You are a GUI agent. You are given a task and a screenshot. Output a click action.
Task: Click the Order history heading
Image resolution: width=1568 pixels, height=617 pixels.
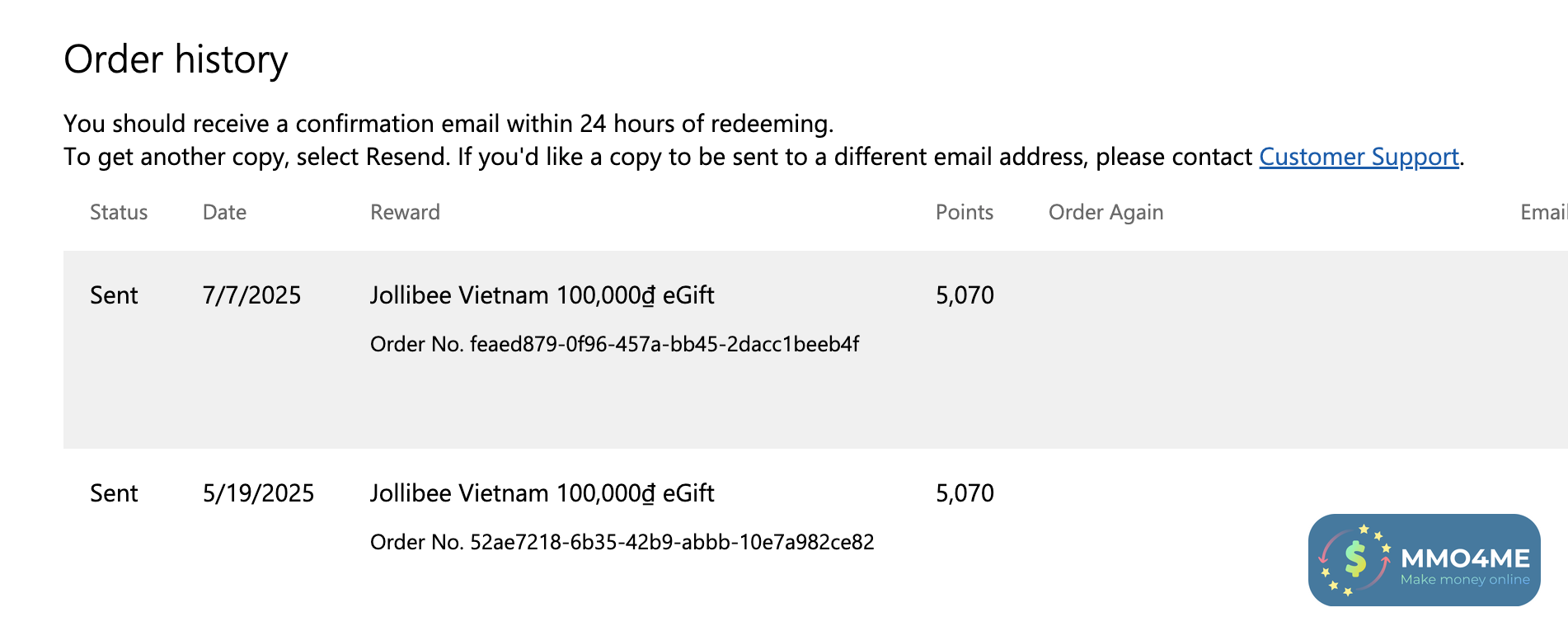(x=176, y=59)
